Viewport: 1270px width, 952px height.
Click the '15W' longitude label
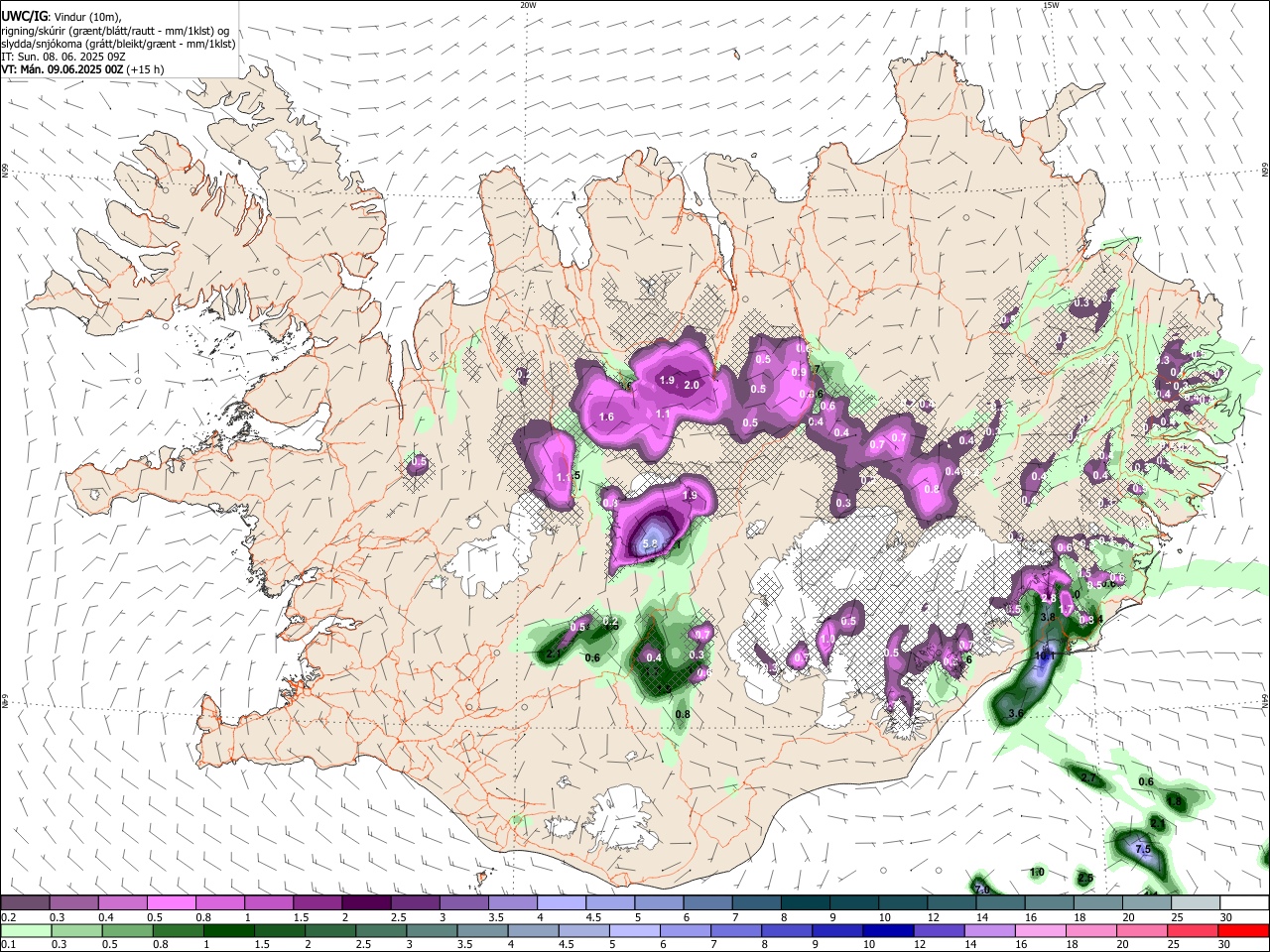coord(1051,5)
